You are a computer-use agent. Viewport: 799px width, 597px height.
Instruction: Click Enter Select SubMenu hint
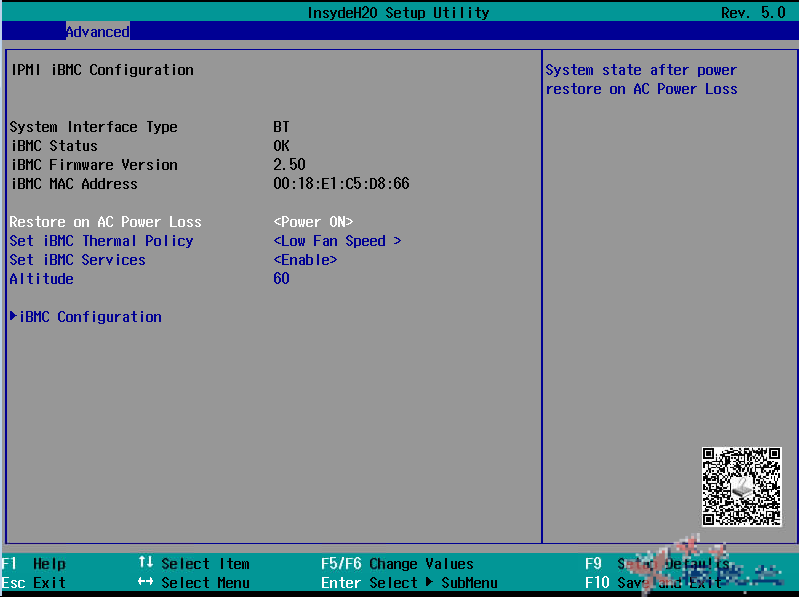[x=409, y=583]
